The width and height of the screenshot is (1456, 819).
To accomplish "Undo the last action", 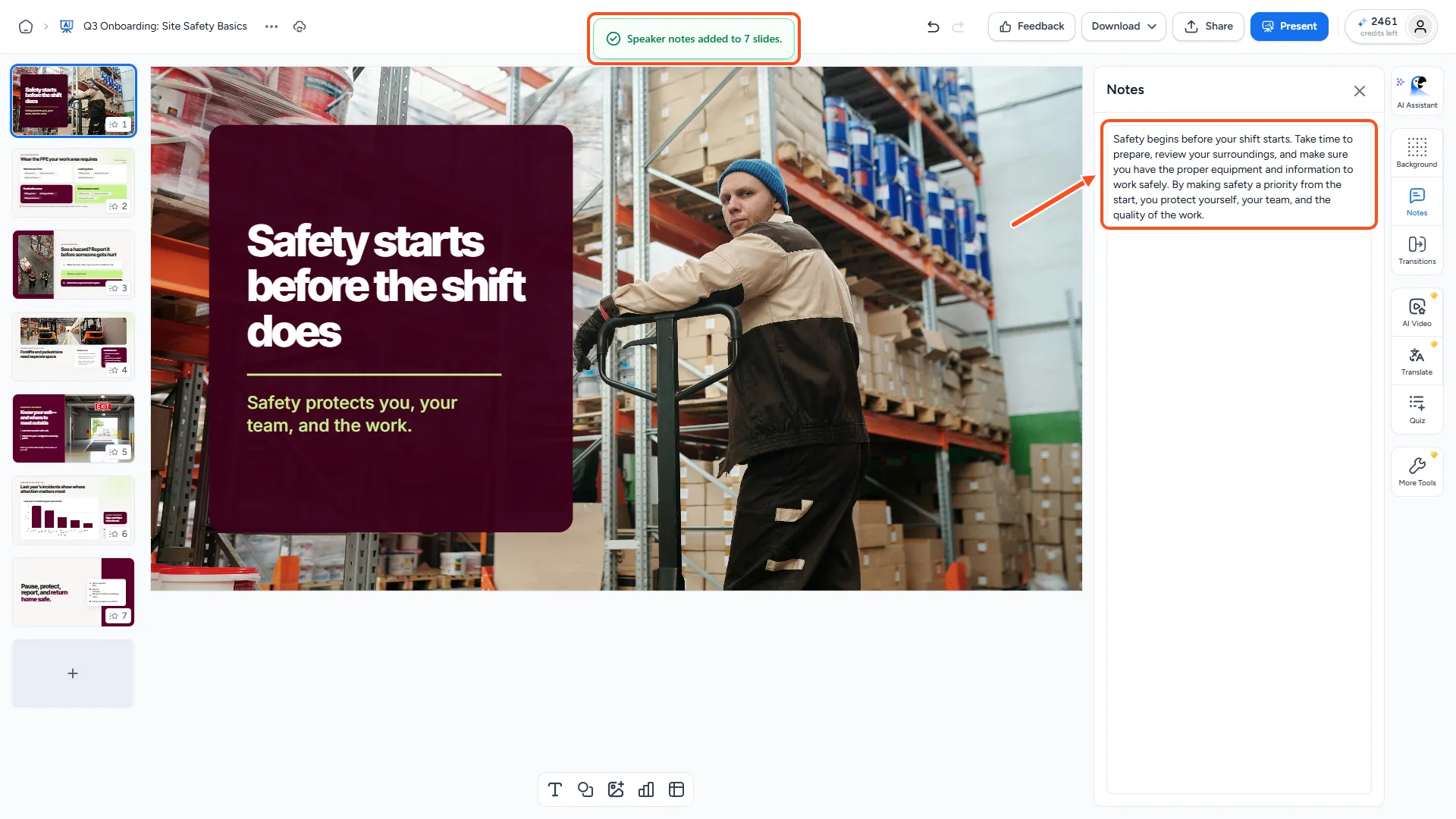I will [934, 27].
